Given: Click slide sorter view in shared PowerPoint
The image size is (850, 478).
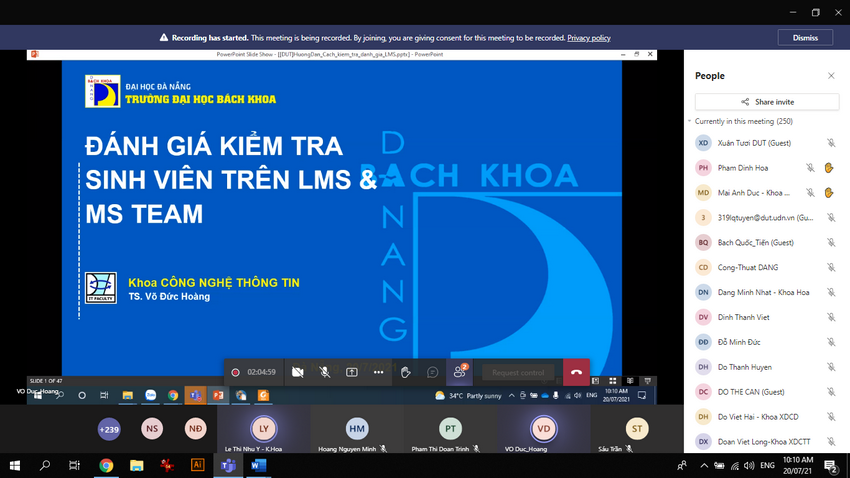Looking at the screenshot, I should pyautogui.click(x=613, y=381).
